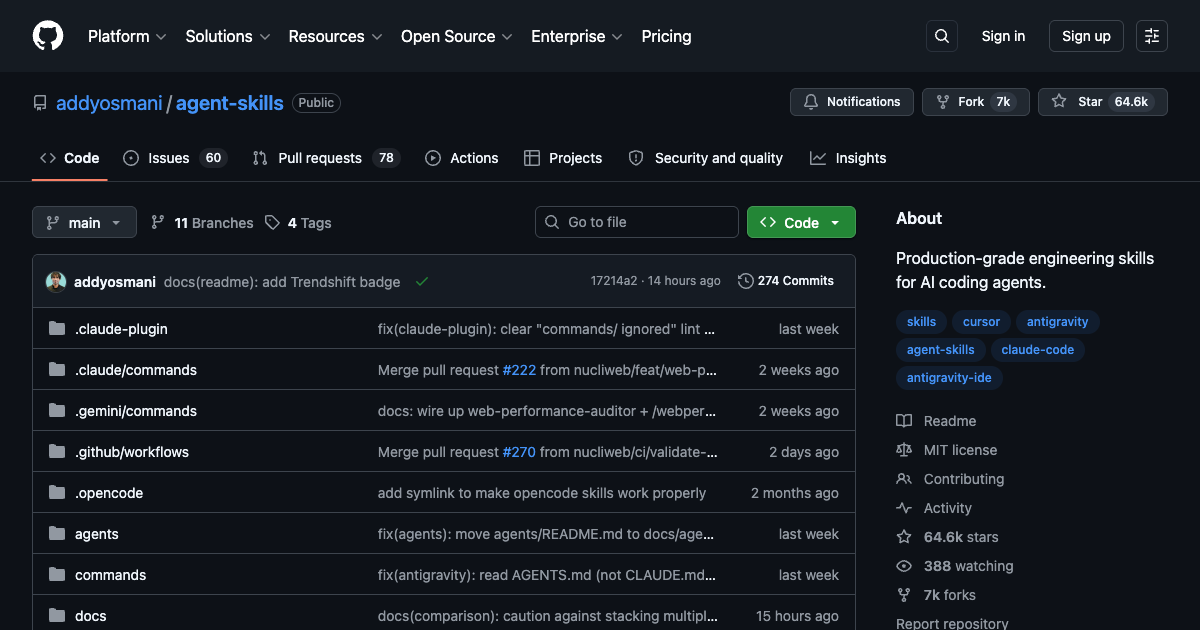Open 'add symlink to make opencode skills' commit
The width and height of the screenshot is (1200, 630).
(x=542, y=493)
